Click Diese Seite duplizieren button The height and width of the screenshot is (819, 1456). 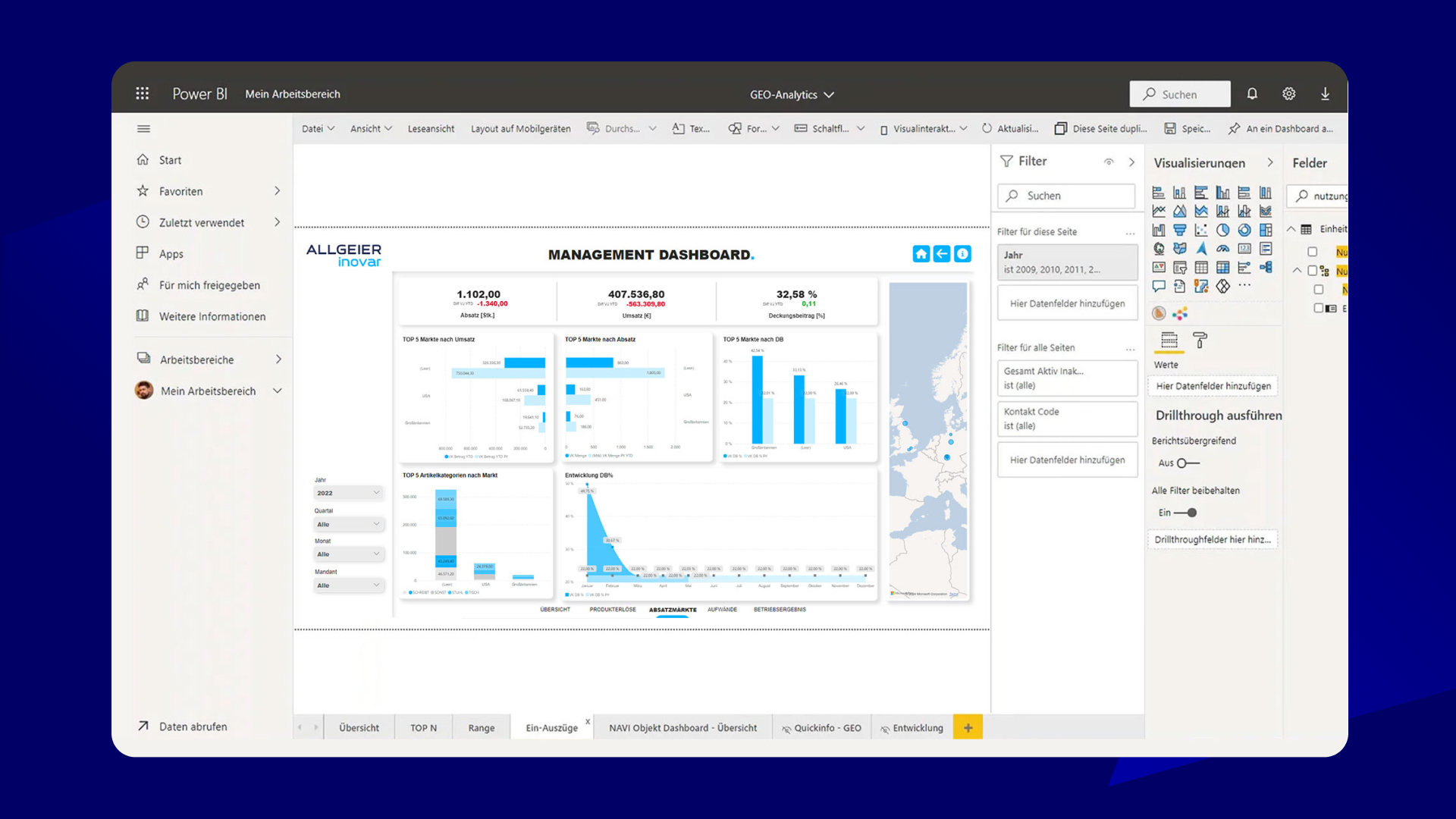[1101, 129]
